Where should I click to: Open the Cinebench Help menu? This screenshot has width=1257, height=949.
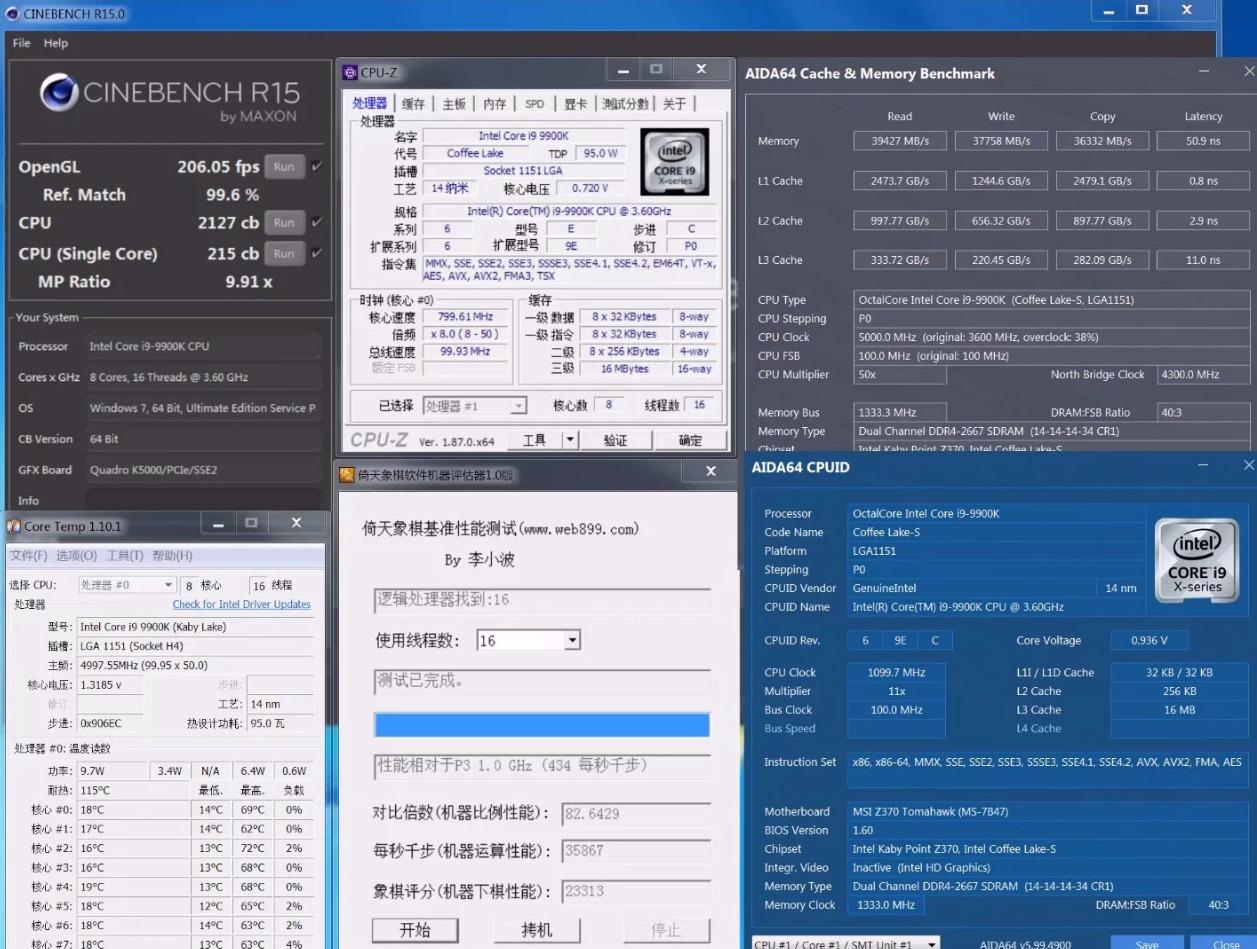(56, 43)
